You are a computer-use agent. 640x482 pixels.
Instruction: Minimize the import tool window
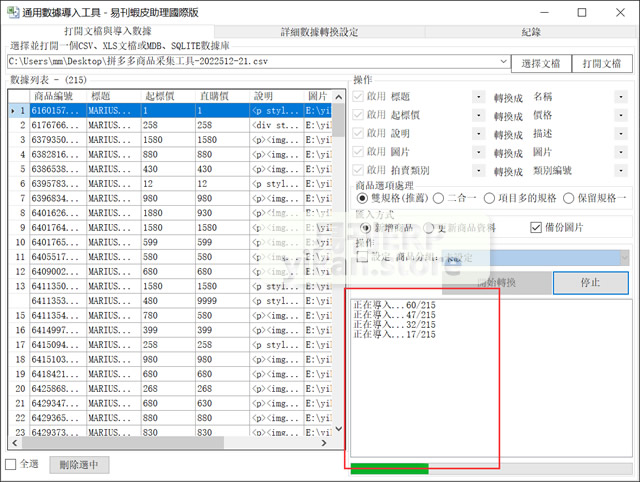536,12
